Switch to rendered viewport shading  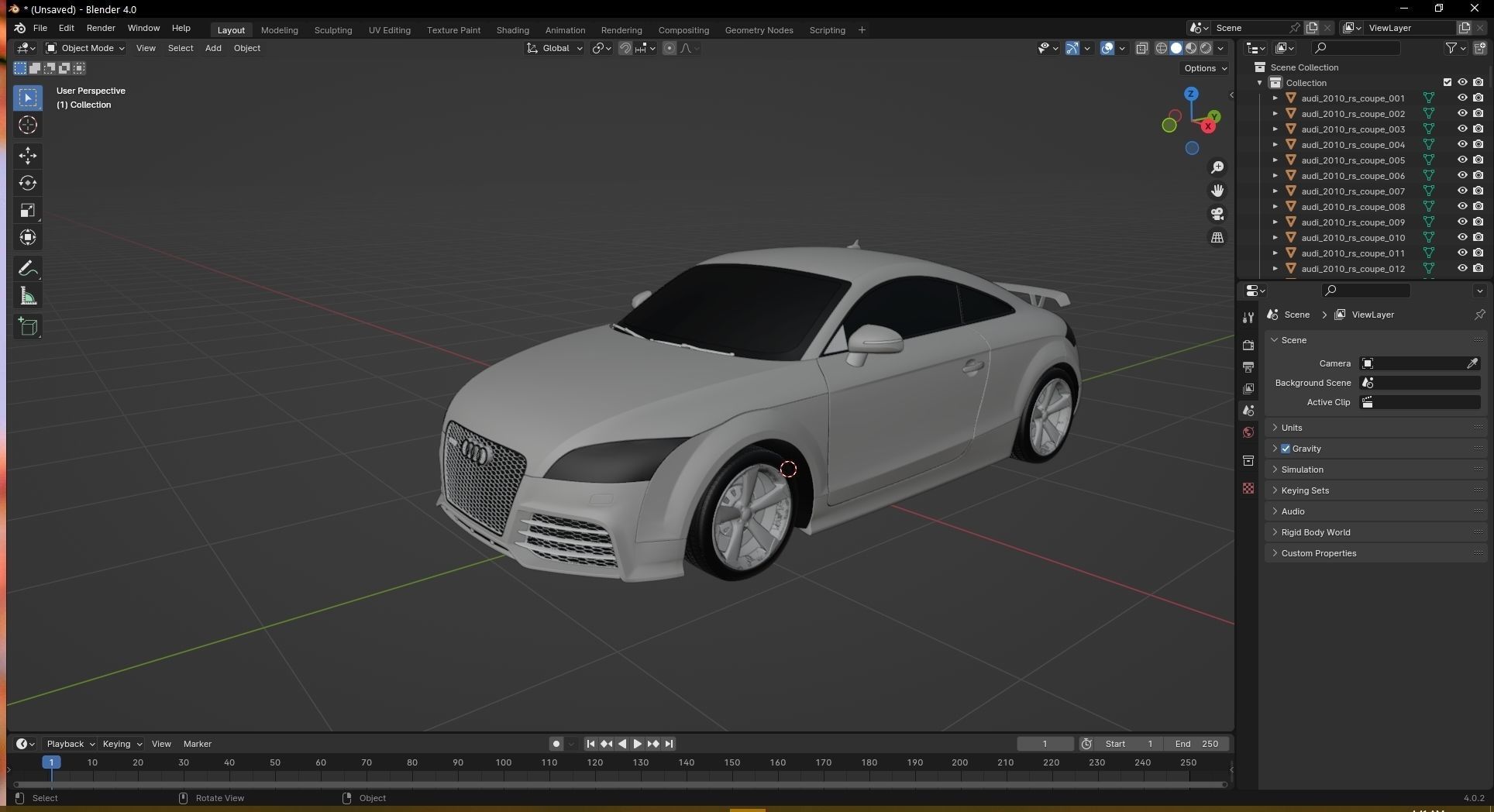coord(1206,48)
